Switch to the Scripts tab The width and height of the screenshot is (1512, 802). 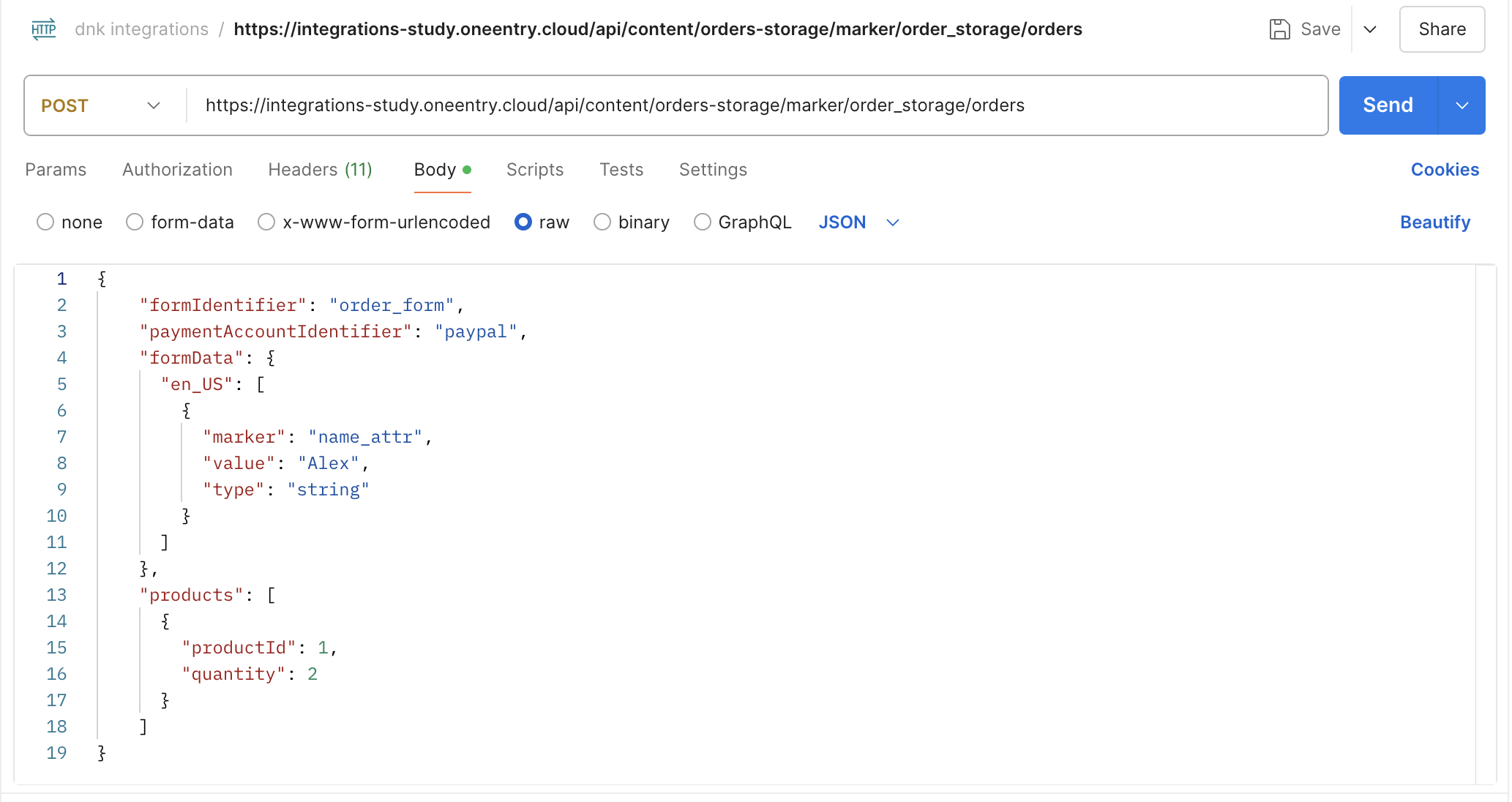click(x=534, y=170)
